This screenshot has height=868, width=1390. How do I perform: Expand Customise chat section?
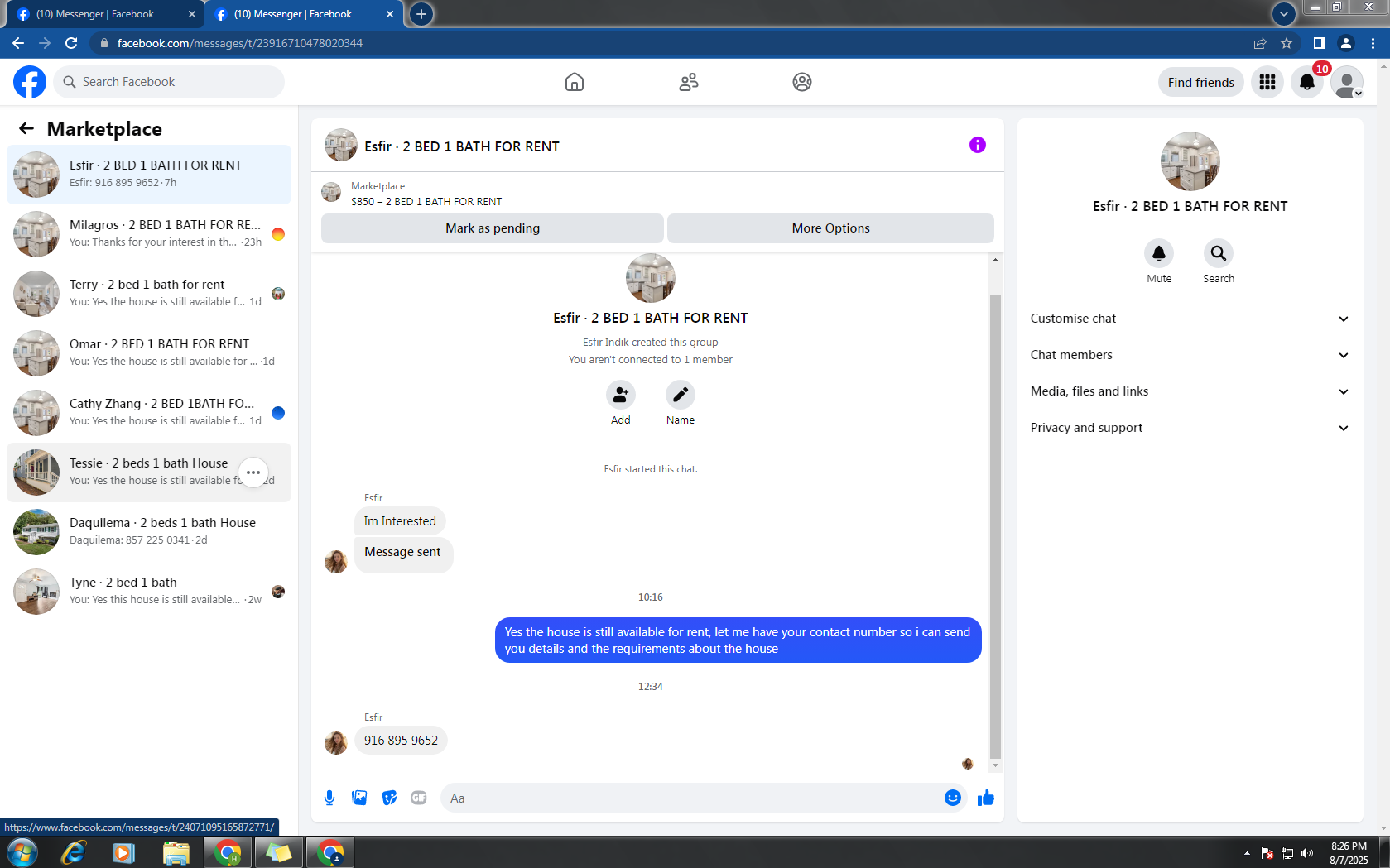[1190, 319]
